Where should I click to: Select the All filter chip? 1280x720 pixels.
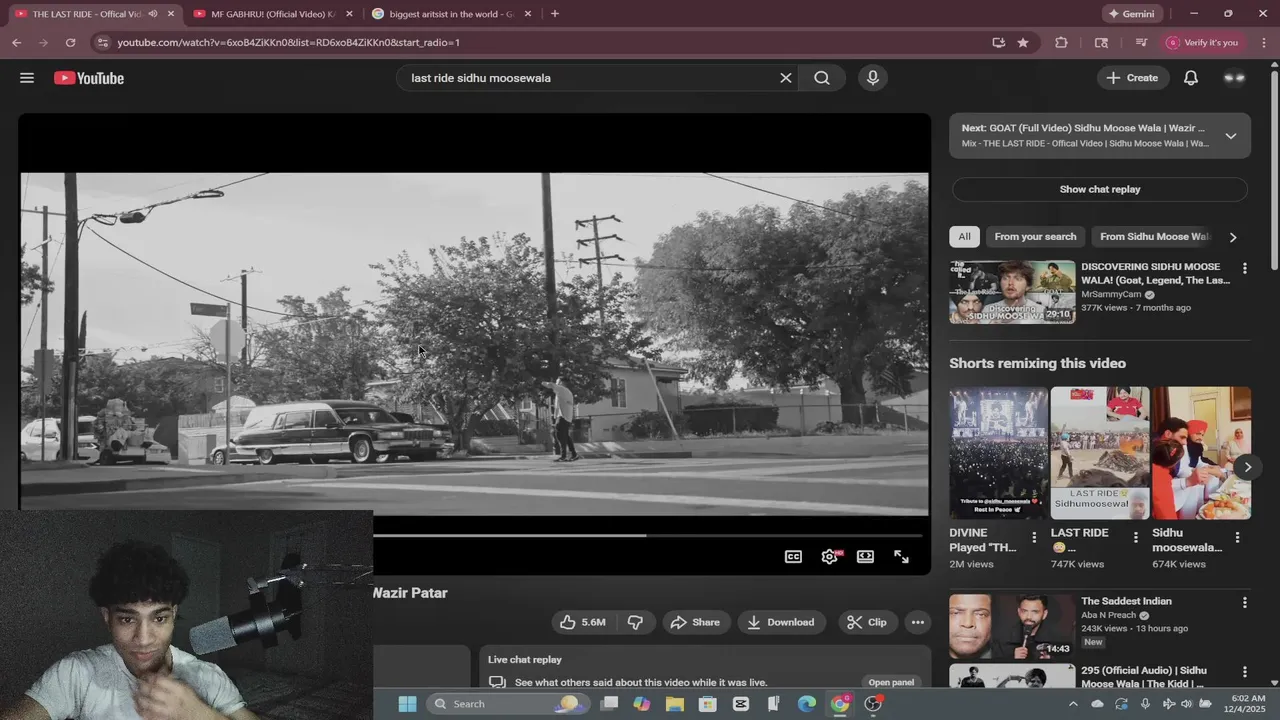click(964, 237)
